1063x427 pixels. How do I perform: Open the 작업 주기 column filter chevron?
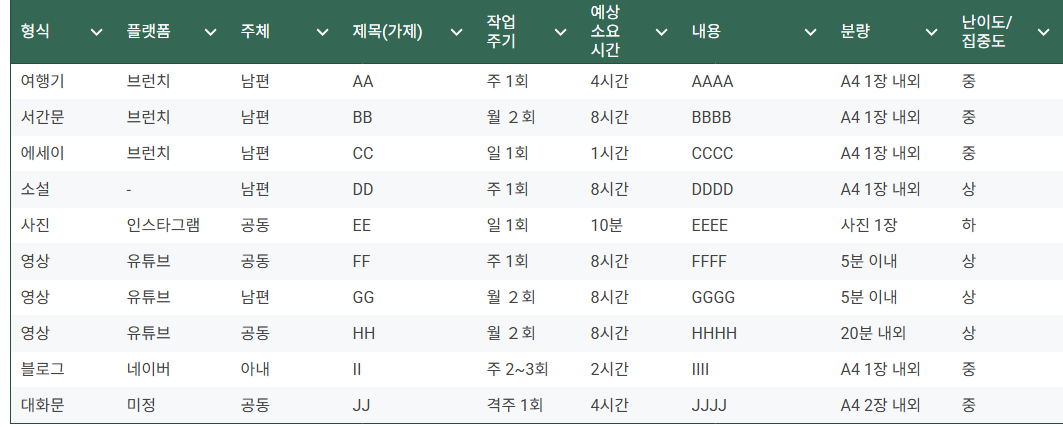[x=561, y=32]
